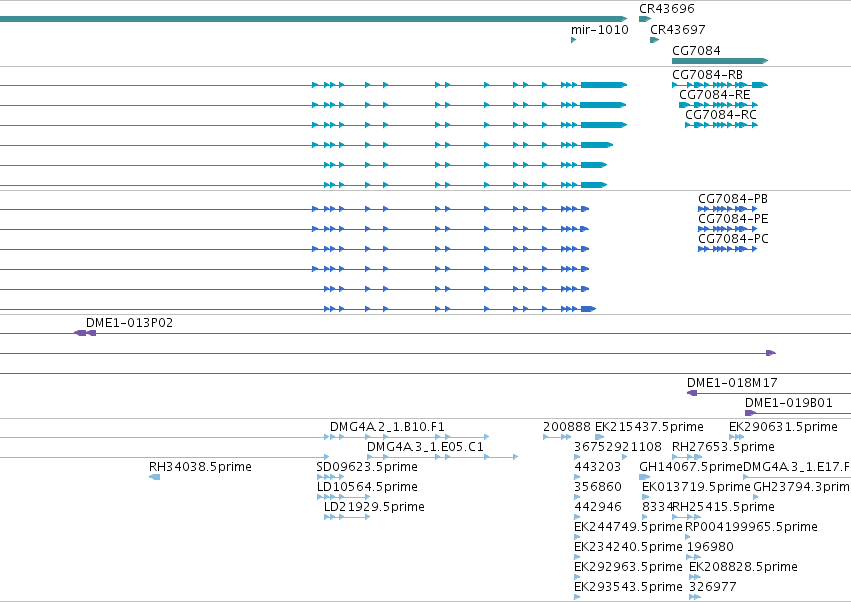Click the 443203 EST label
Image resolution: width=851 pixels, height=602 pixels.
(598, 467)
